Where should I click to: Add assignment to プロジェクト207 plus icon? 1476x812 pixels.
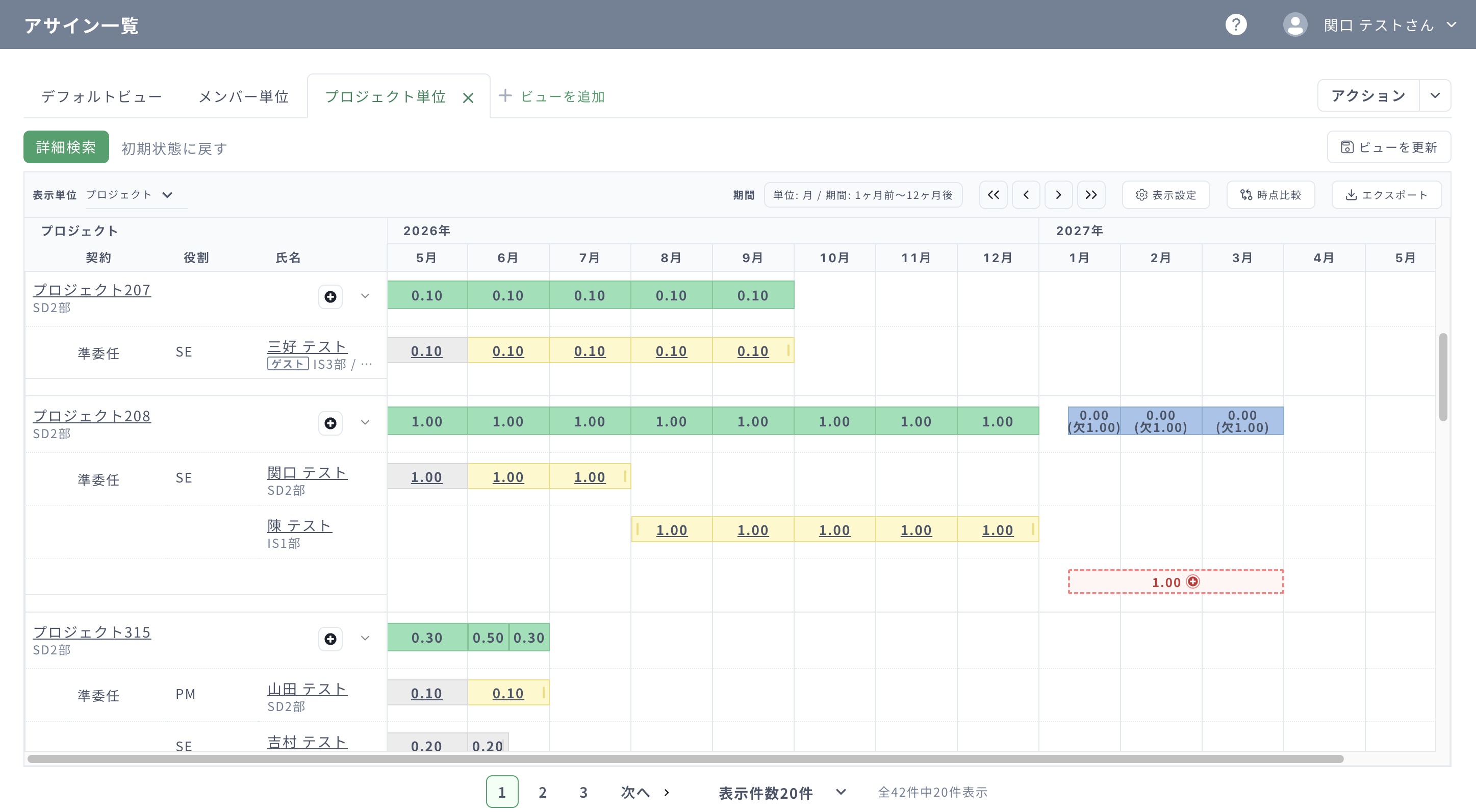coord(330,297)
